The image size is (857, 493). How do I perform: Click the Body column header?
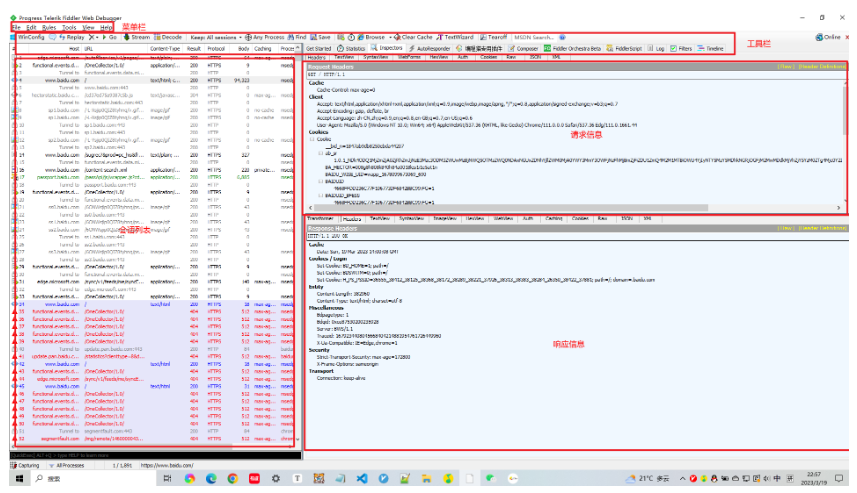coord(243,49)
